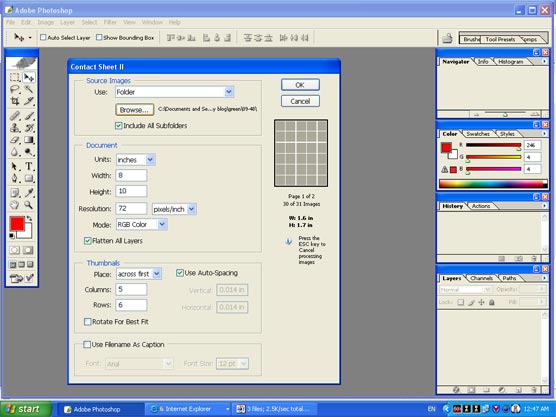
Task: Switch to the Paths tab
Action: coord(509,278)
